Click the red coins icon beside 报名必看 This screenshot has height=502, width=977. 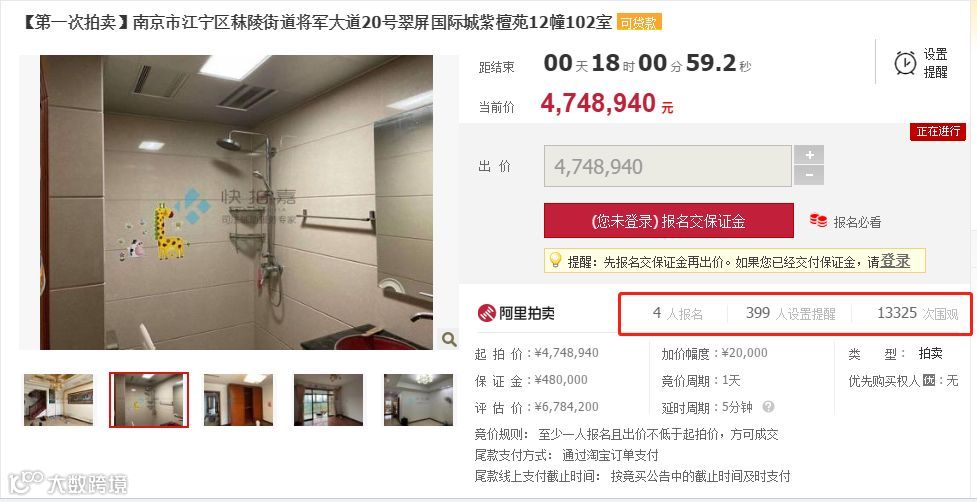[x=818, y=220]
